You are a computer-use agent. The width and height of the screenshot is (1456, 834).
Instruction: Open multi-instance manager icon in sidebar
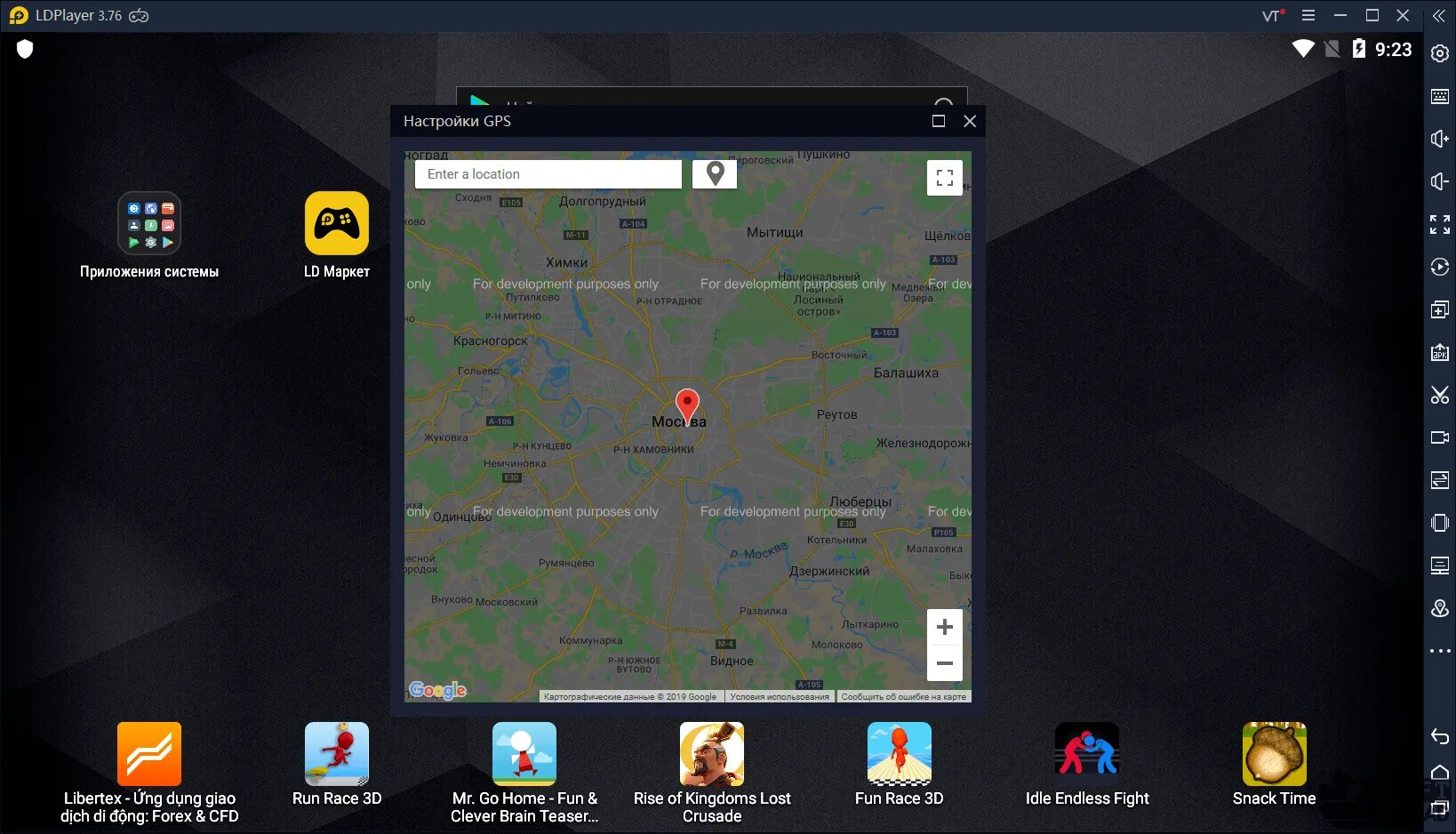click(1440, 309)
